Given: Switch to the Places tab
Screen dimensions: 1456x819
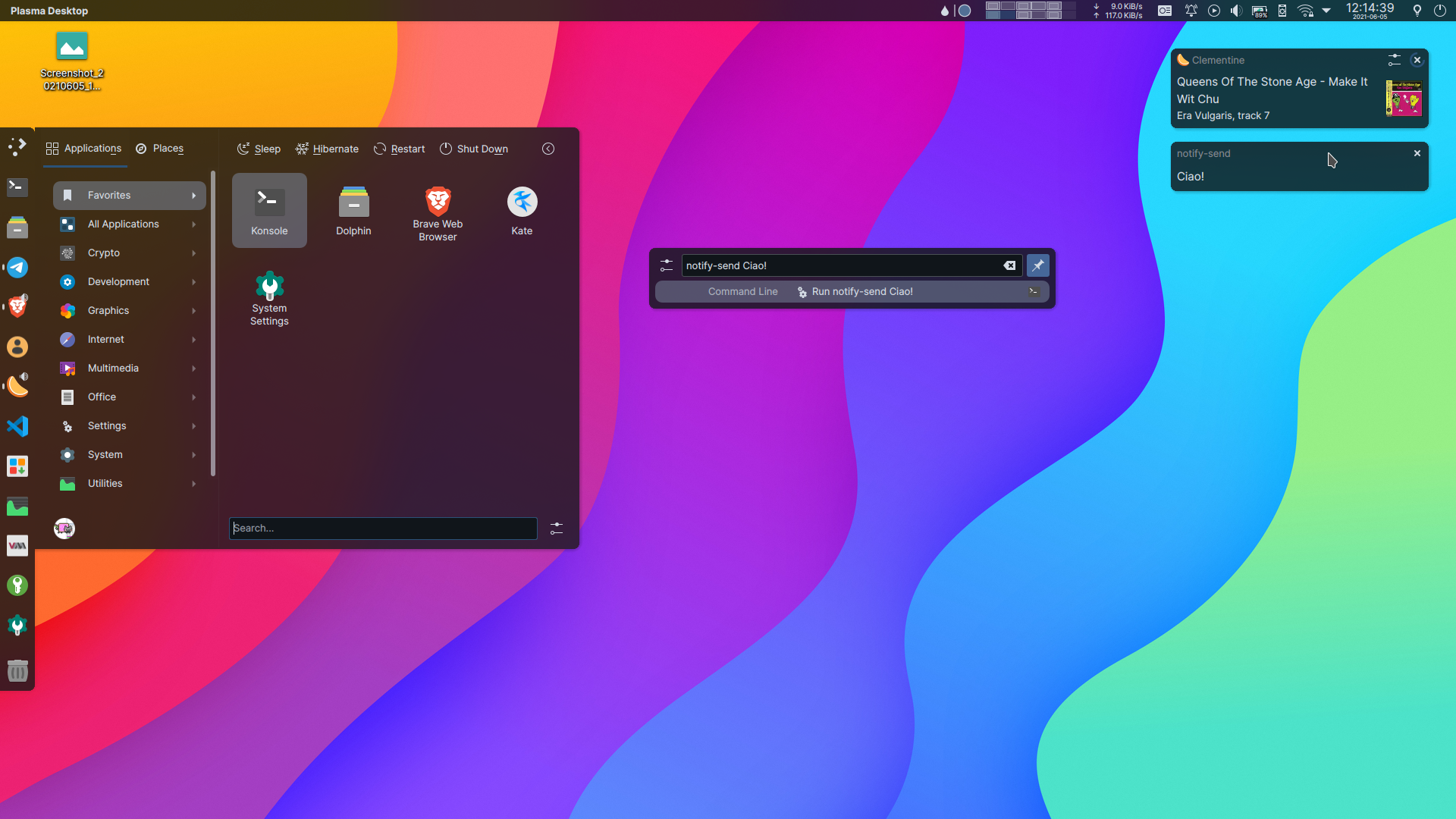Looking at the screenshot, I should tap(160, 149).
